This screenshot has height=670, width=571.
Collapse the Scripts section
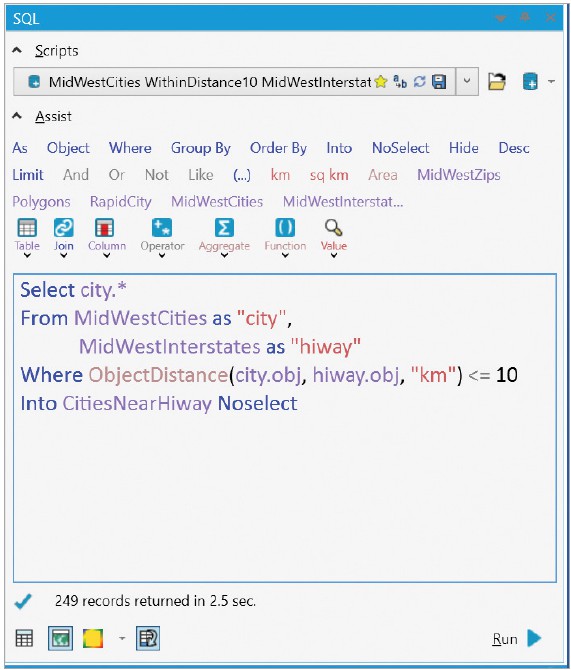[17, 50]
